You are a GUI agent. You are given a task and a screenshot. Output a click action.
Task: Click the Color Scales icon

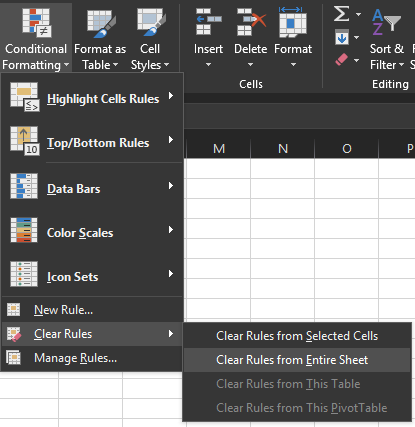click(x=24, y=230)
